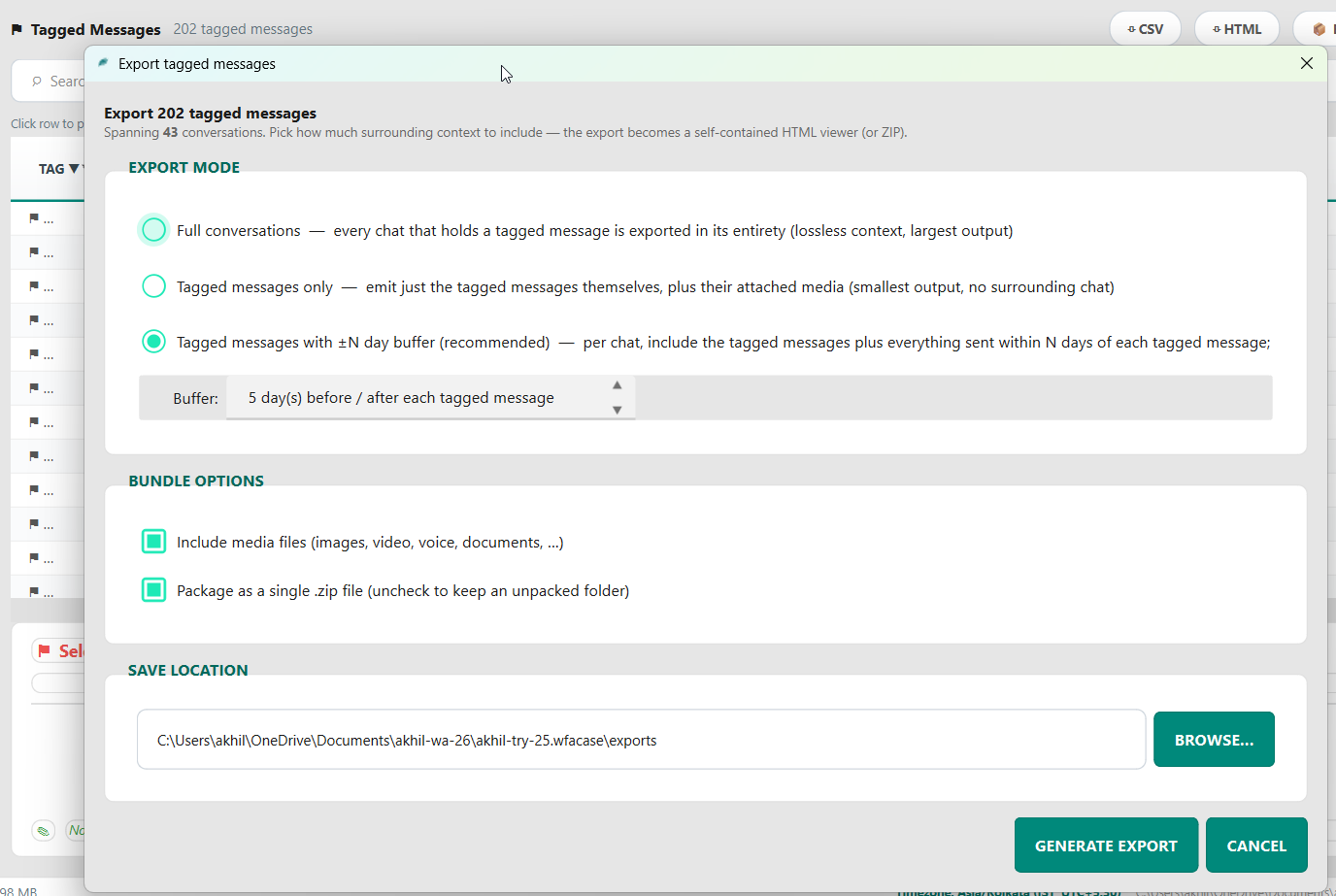Click the red flag Sel... button

point(58,650)
